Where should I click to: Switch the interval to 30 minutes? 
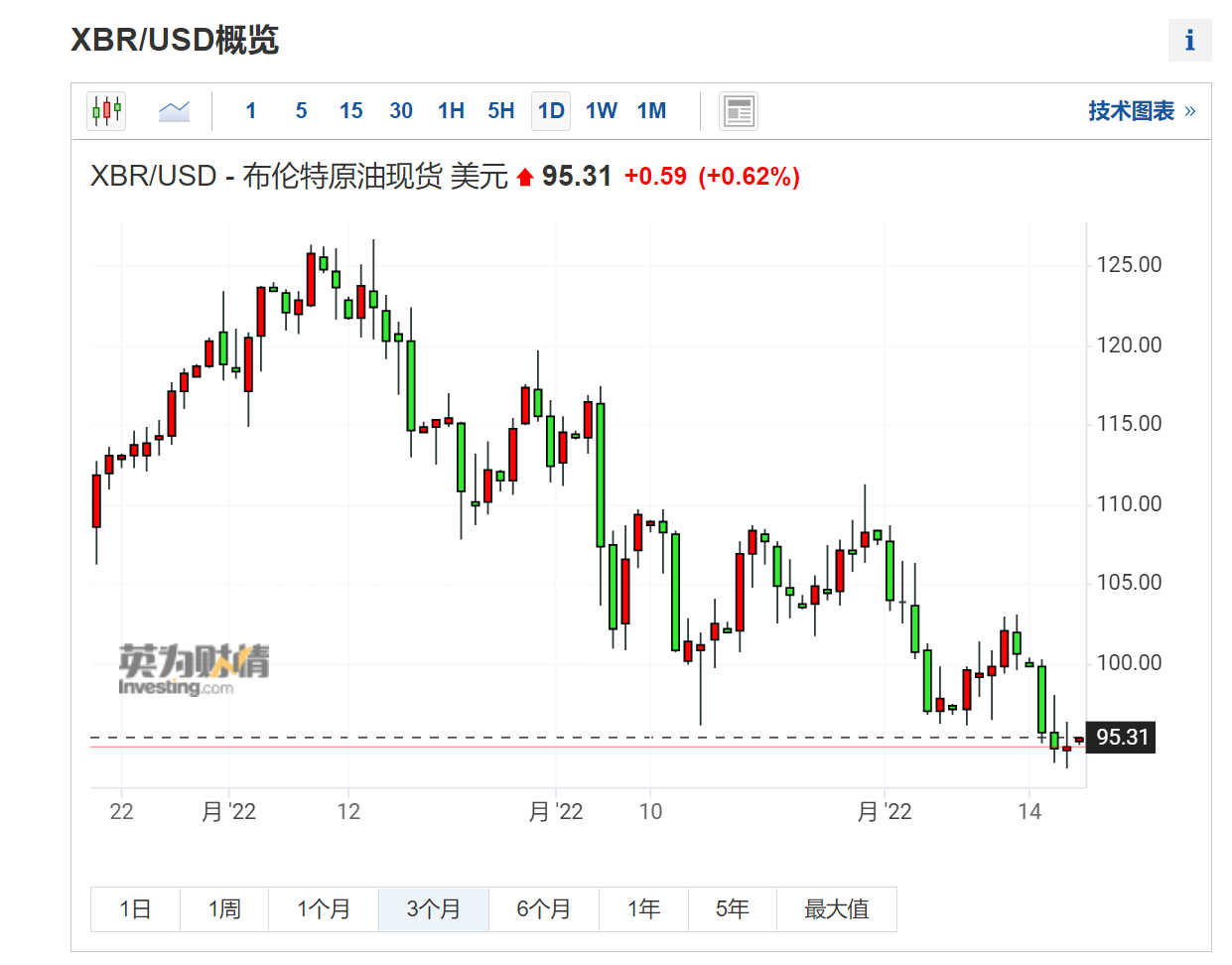[401, 111]
